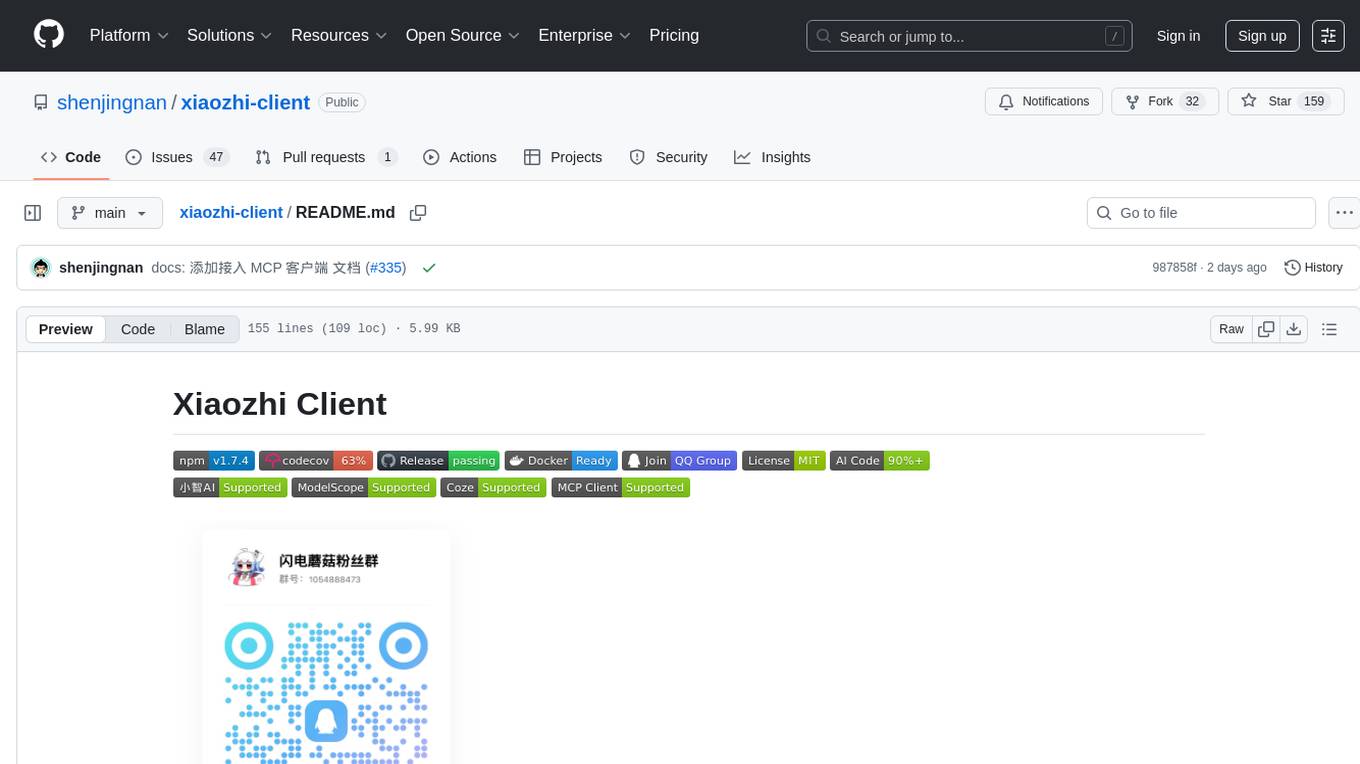This screenshot has height=764, width=1360.
Task: Open commit 987858f
Action: [1174, 268]
